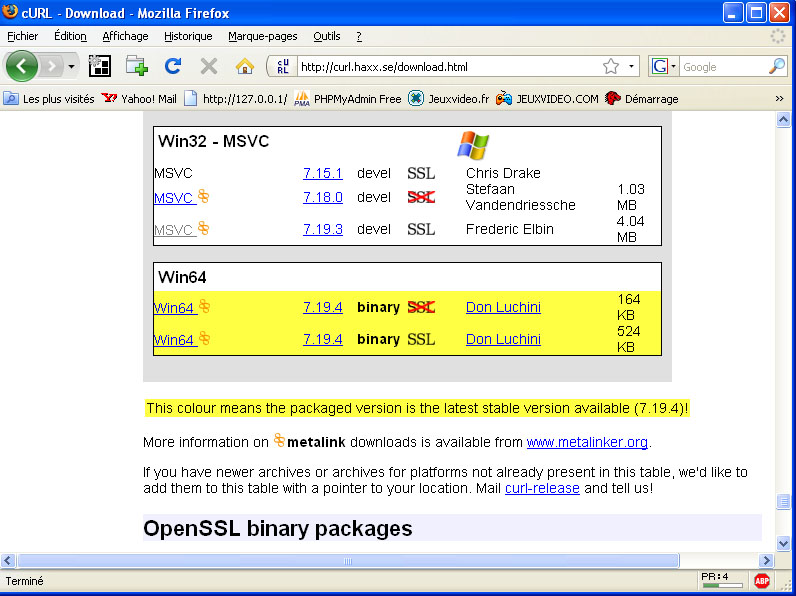Open the version 7.15.1 link

coord(323,173)
